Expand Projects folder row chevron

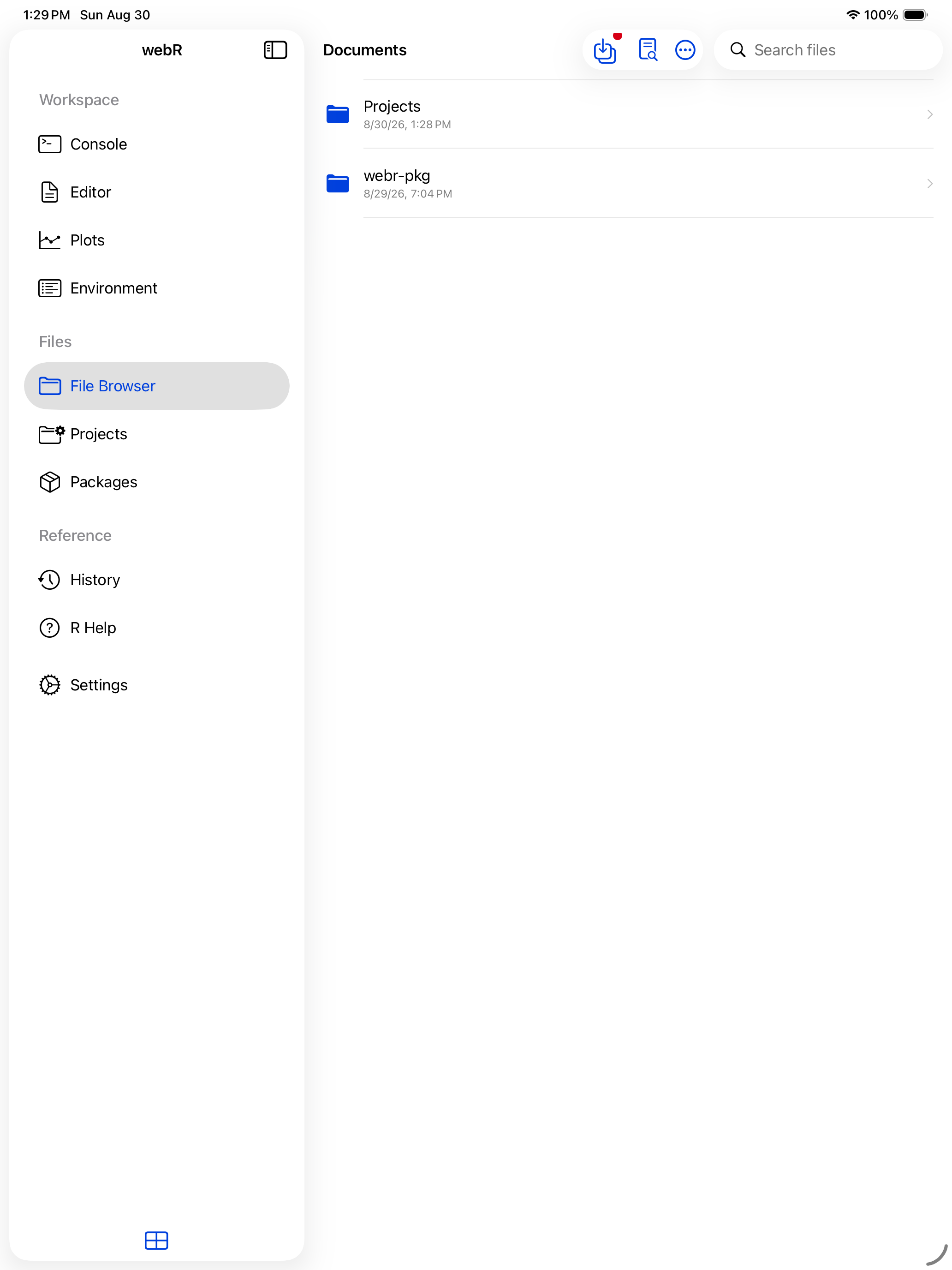coord(929,114)
